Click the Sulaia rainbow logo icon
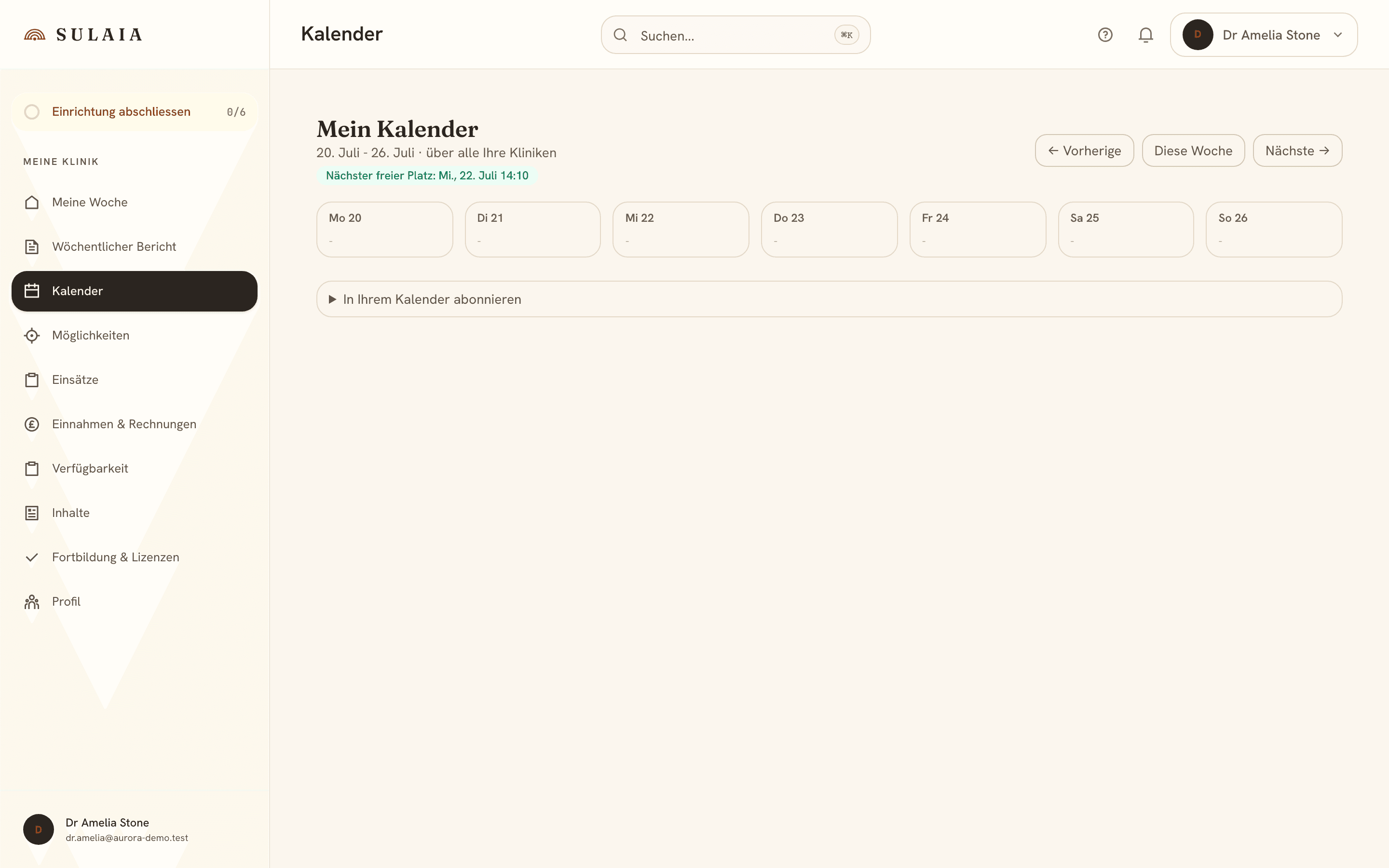The image size is (1389, 868). (x=34, y=35)
